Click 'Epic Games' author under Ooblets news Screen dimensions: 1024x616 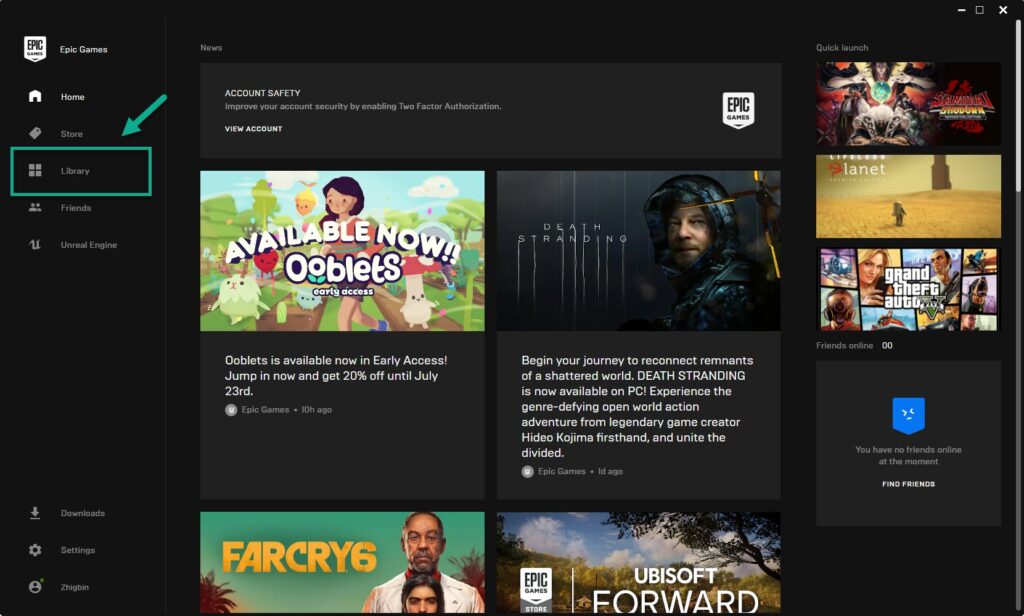[x=265, y=410]
